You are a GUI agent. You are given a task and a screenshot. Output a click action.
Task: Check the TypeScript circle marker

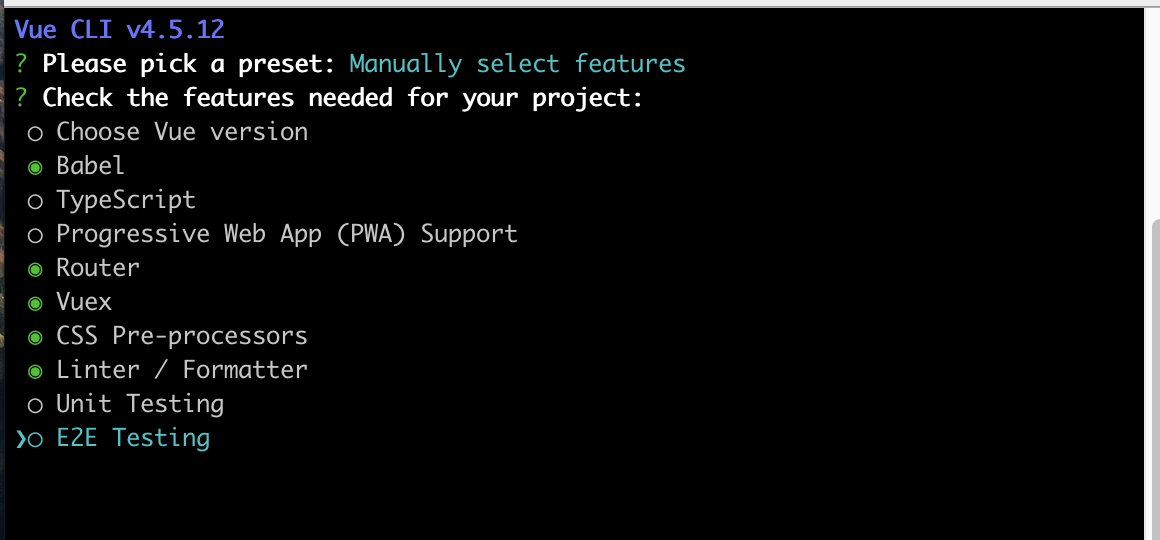(x=35, y=202)
